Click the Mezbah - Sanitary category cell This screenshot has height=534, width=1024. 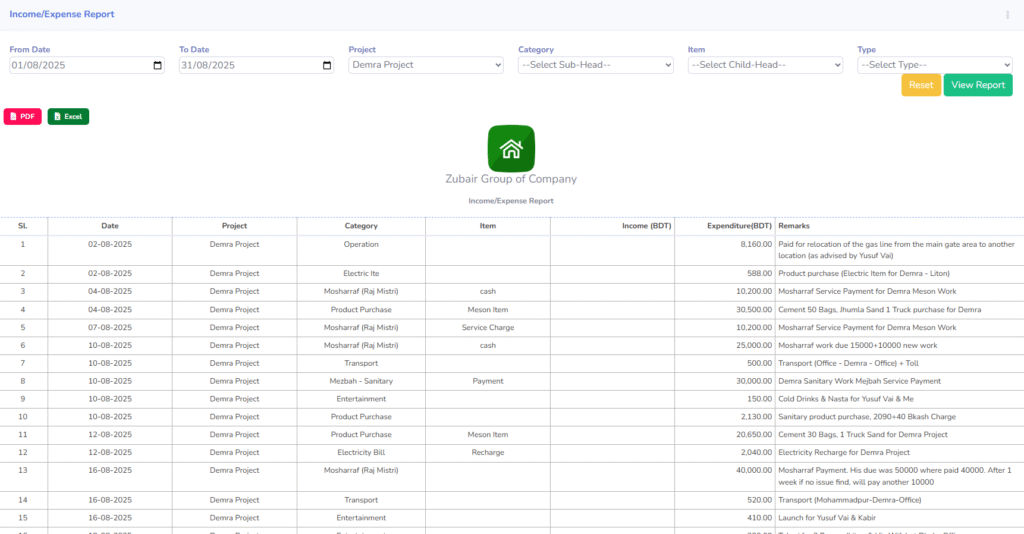(361, 381)
